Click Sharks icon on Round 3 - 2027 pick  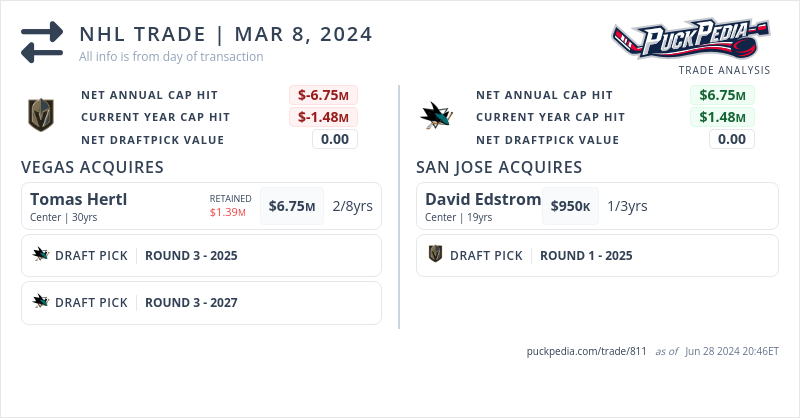(41, 301)
